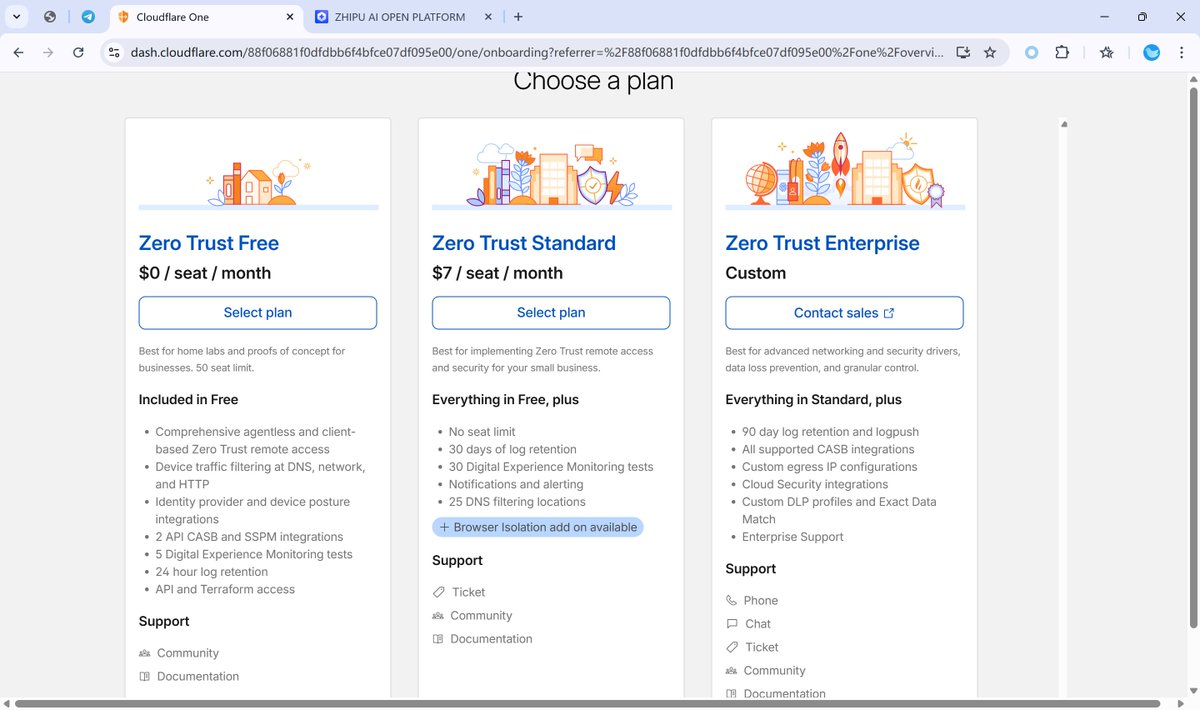Viewport: 1200px width, 710px height.
Task: Click Contact sales for Enterprise
Action: click(844, 313)
